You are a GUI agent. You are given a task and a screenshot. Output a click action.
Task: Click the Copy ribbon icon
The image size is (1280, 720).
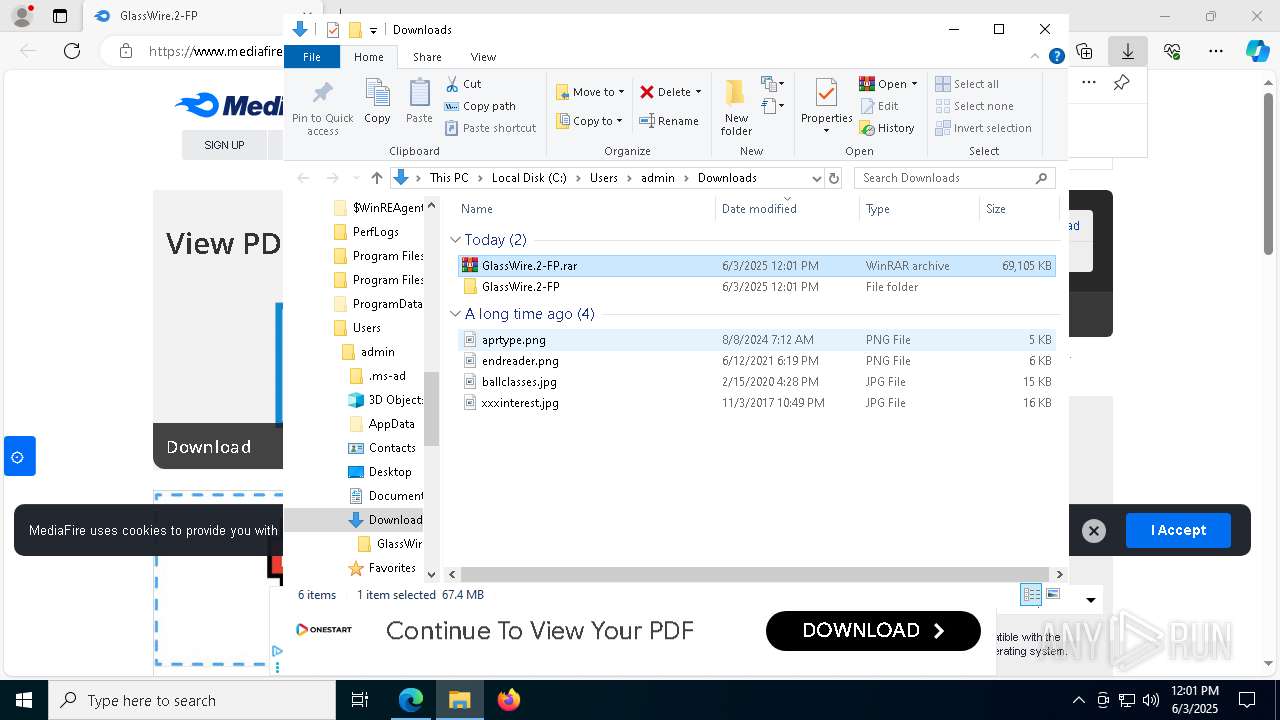tap(377, 102)
